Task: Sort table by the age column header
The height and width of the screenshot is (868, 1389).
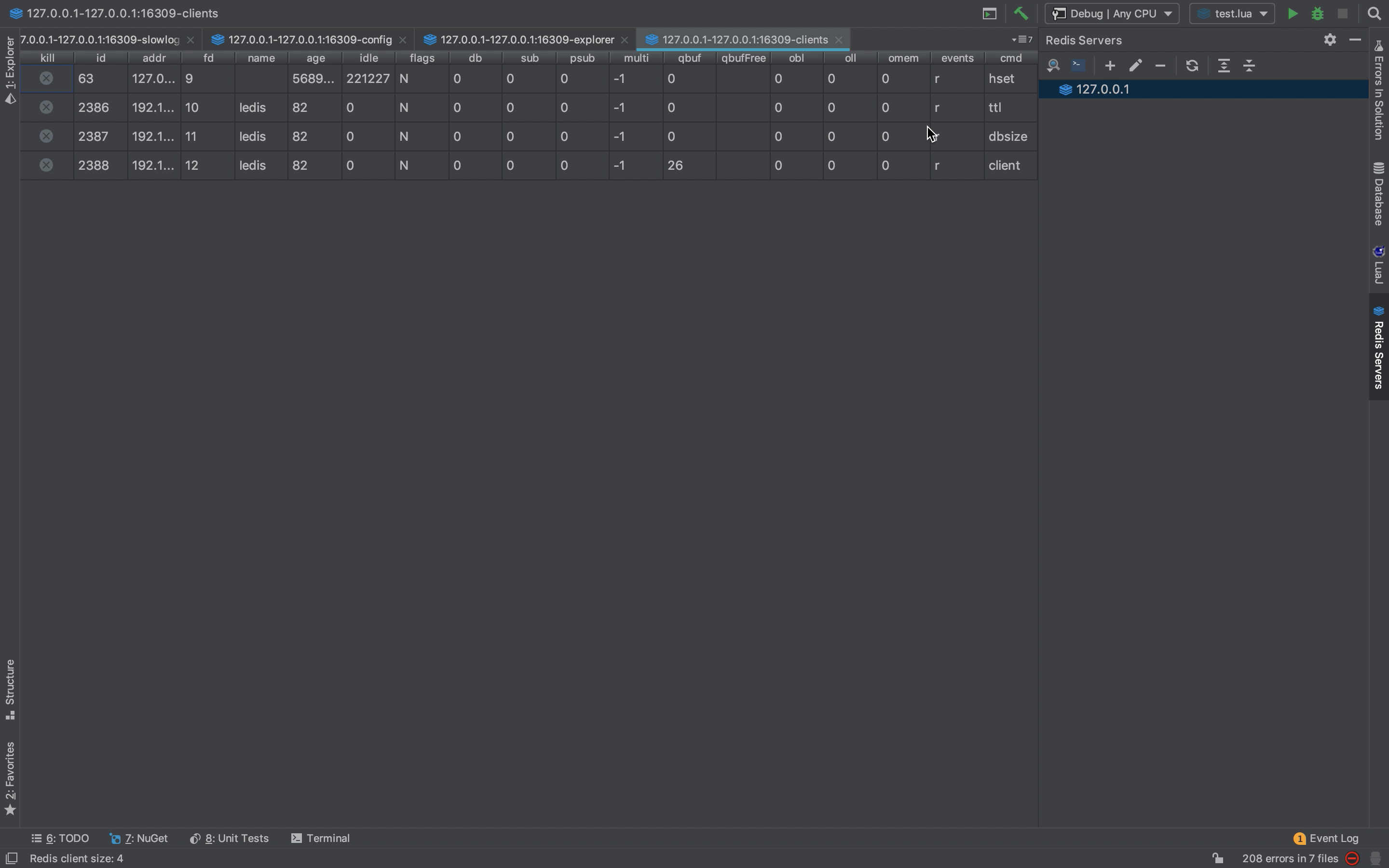Action: [x=315, y=58]
